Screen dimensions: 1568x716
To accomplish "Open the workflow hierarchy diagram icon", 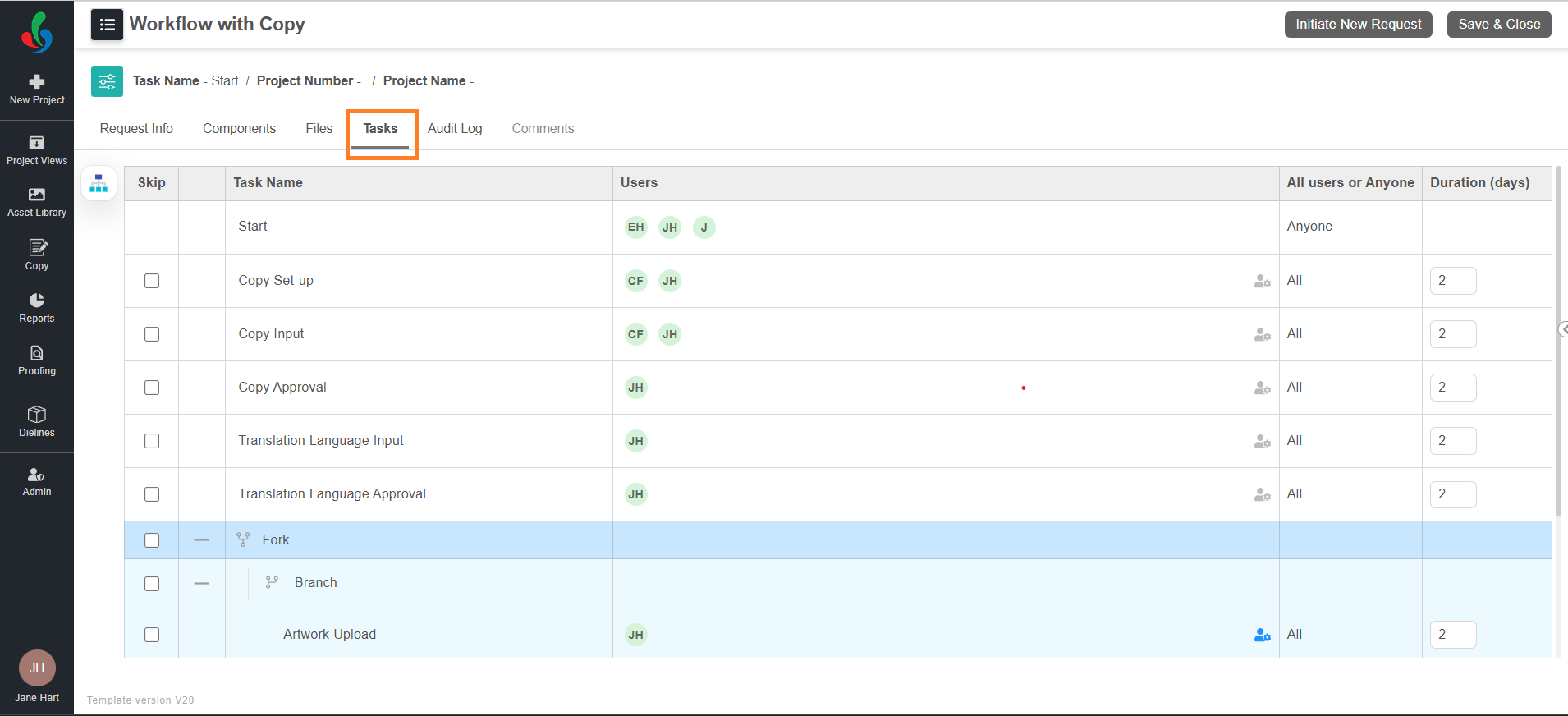I will click(99, 183).
